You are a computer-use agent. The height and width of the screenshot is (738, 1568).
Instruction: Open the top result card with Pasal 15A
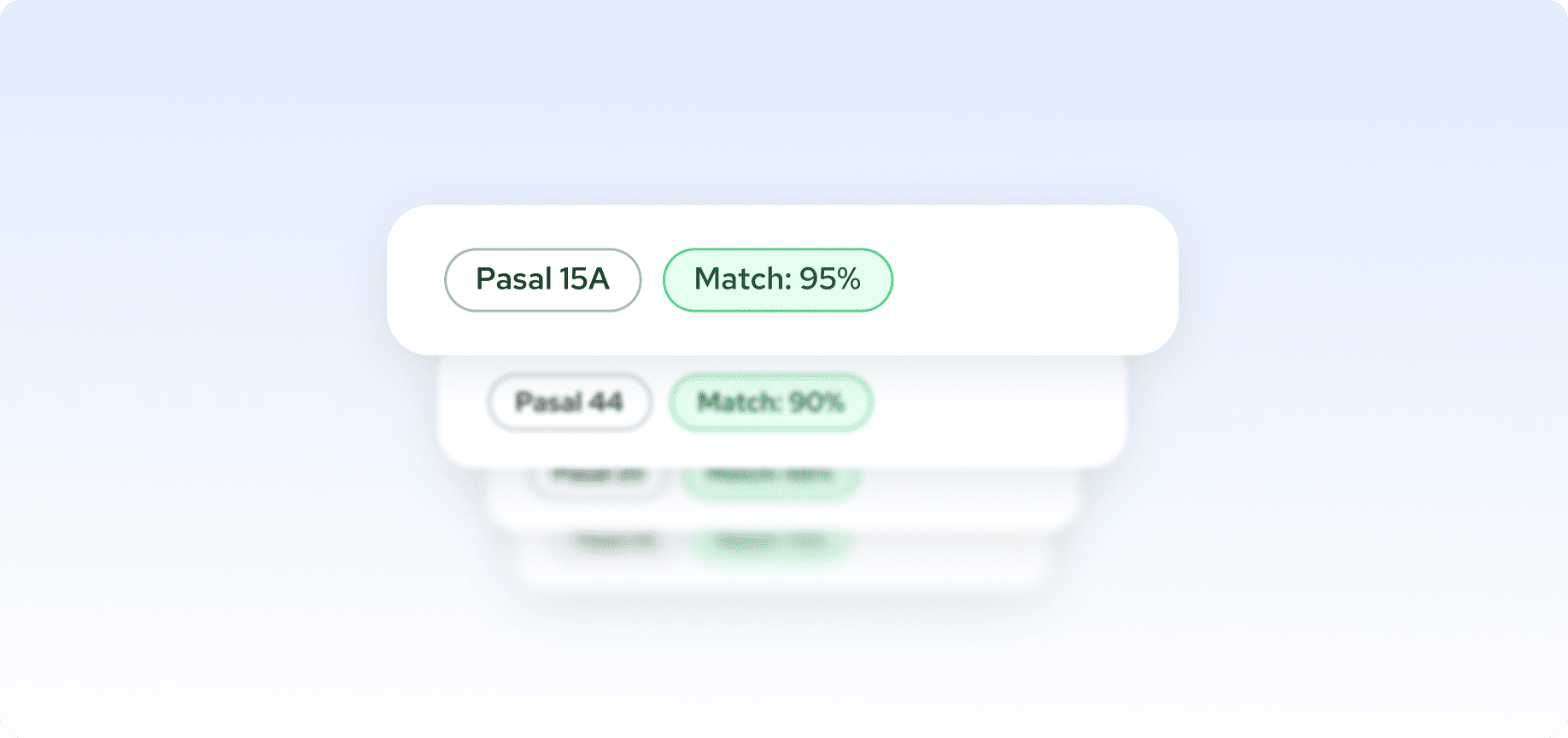(1025, 280)
